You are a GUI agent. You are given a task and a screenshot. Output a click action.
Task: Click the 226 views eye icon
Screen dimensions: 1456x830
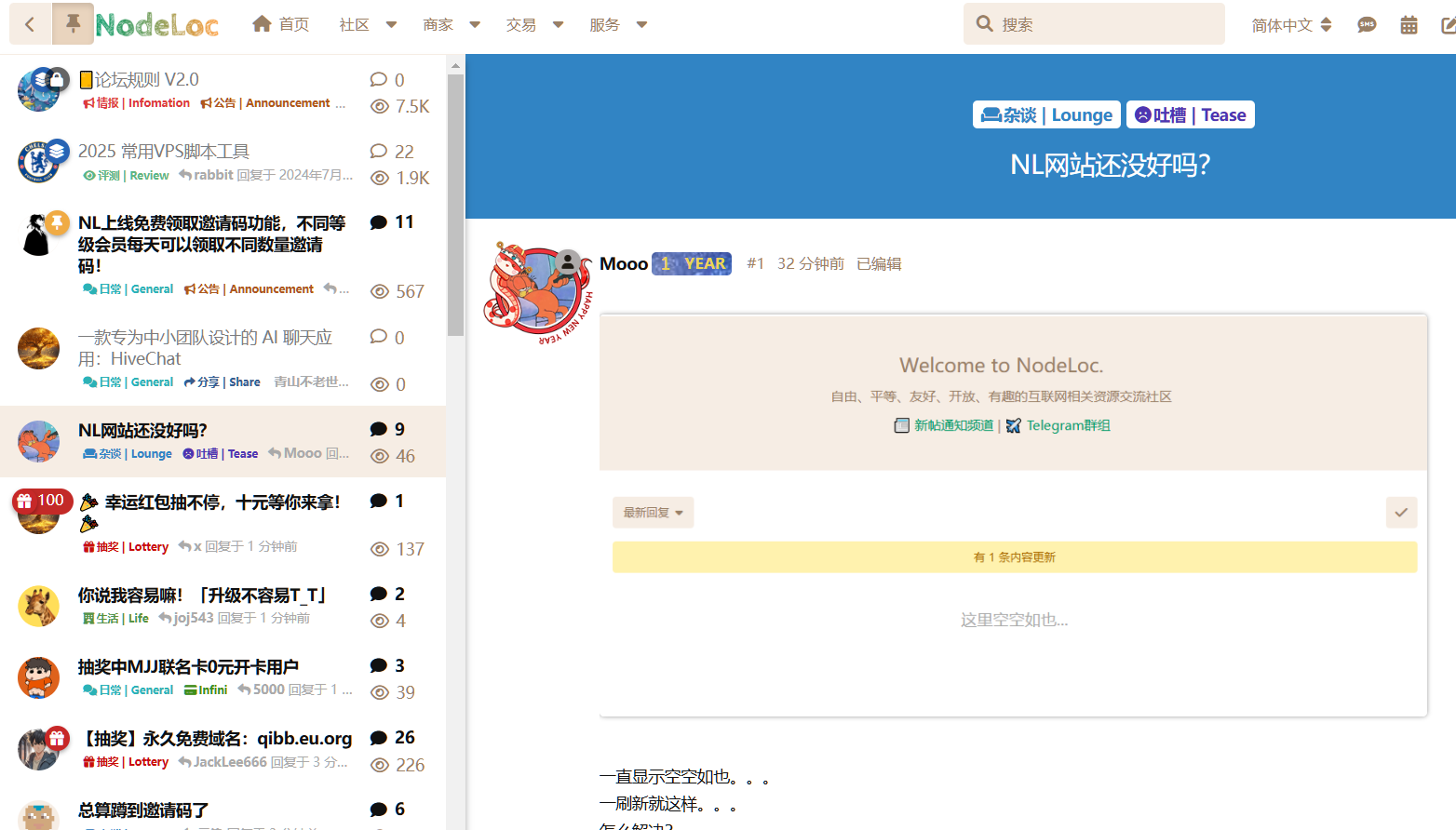coord(380,766)
